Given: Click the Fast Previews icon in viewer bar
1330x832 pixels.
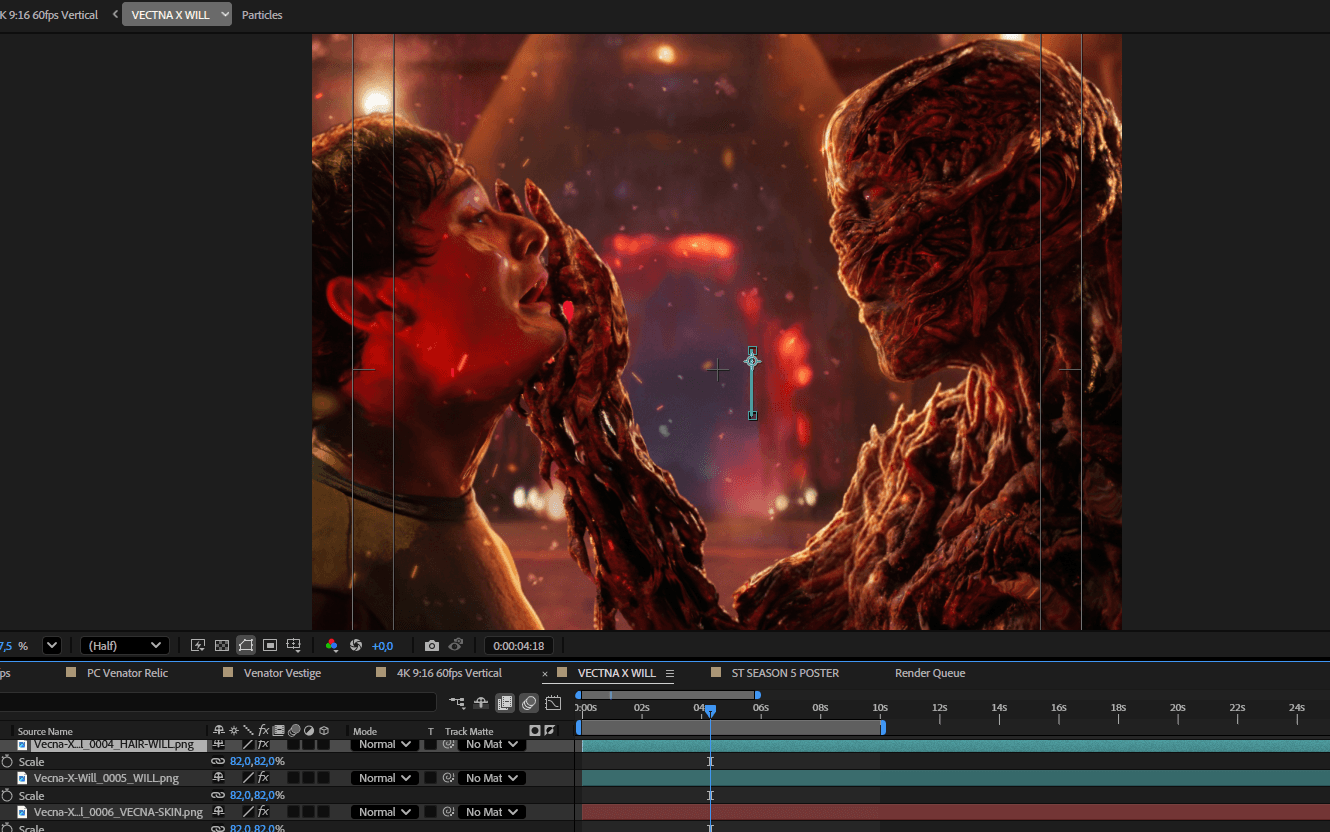Looking at the screenshot, I should (x=198, y=646).
